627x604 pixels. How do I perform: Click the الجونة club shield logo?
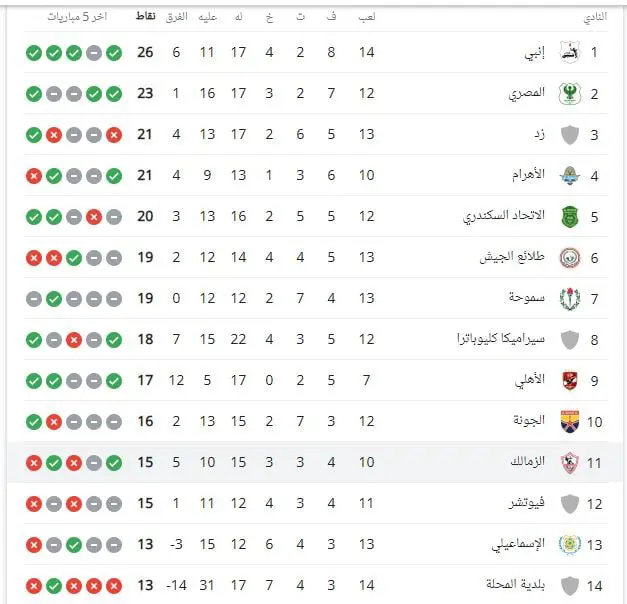point(570,422)
